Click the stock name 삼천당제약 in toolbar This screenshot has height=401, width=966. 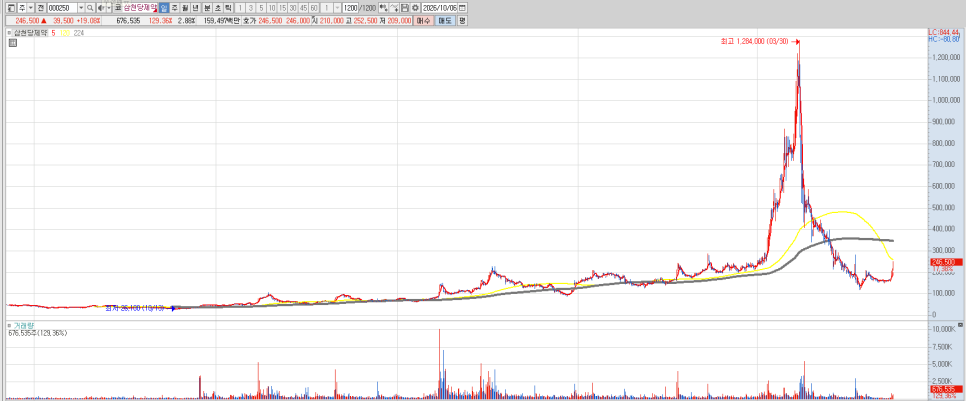click(140, 7)
